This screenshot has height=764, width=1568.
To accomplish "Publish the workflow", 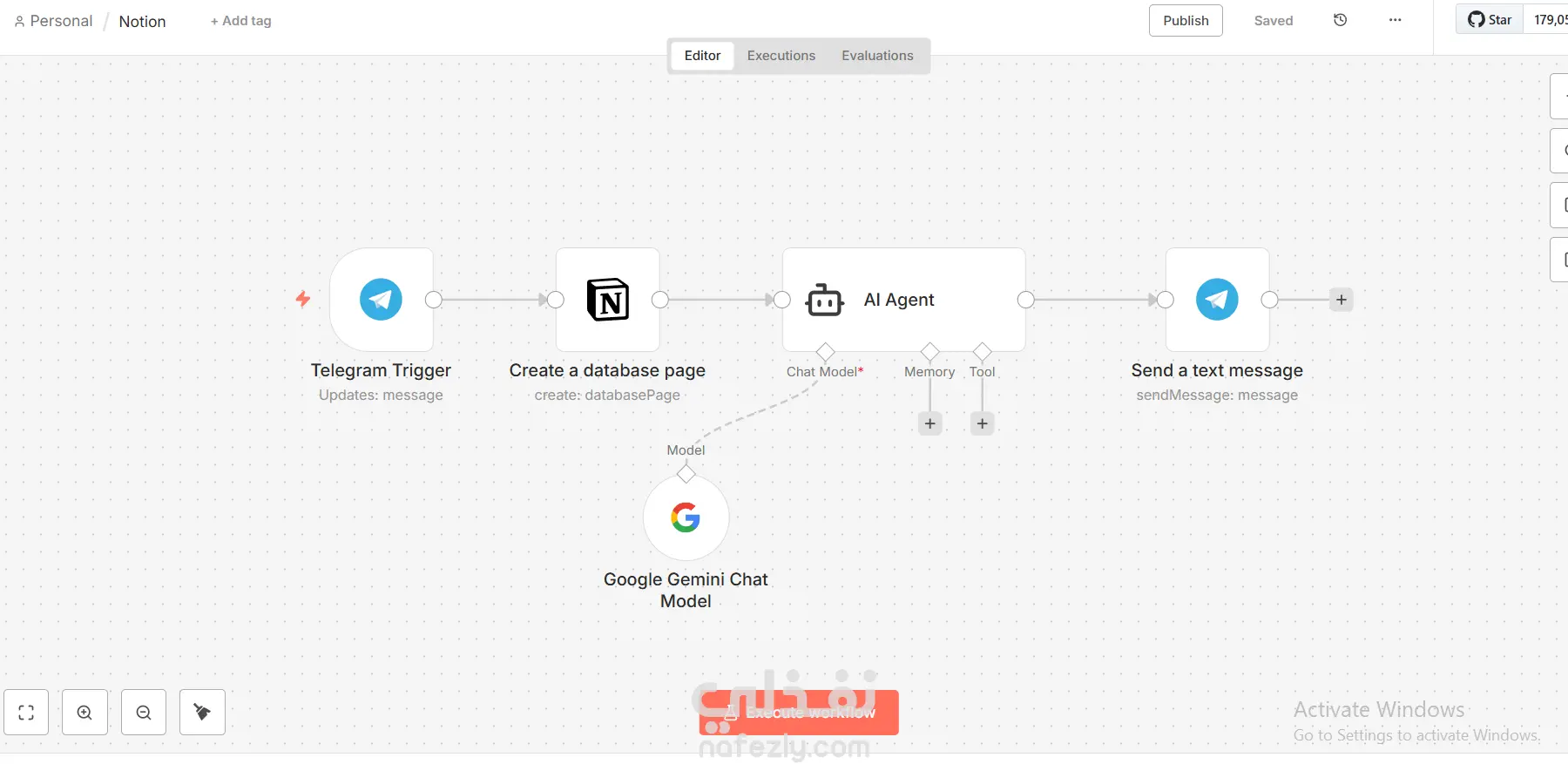I will 1186,21.
